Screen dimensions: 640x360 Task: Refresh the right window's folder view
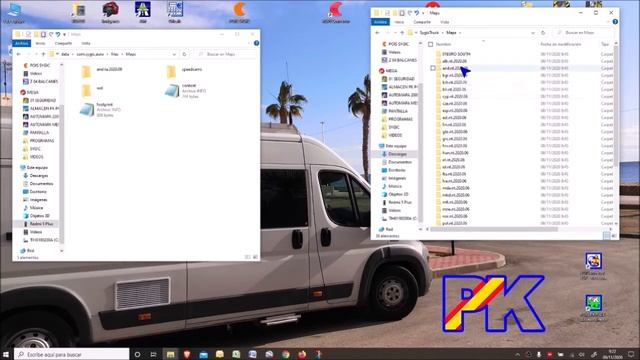pyautogui.click(x=543, y=33)
